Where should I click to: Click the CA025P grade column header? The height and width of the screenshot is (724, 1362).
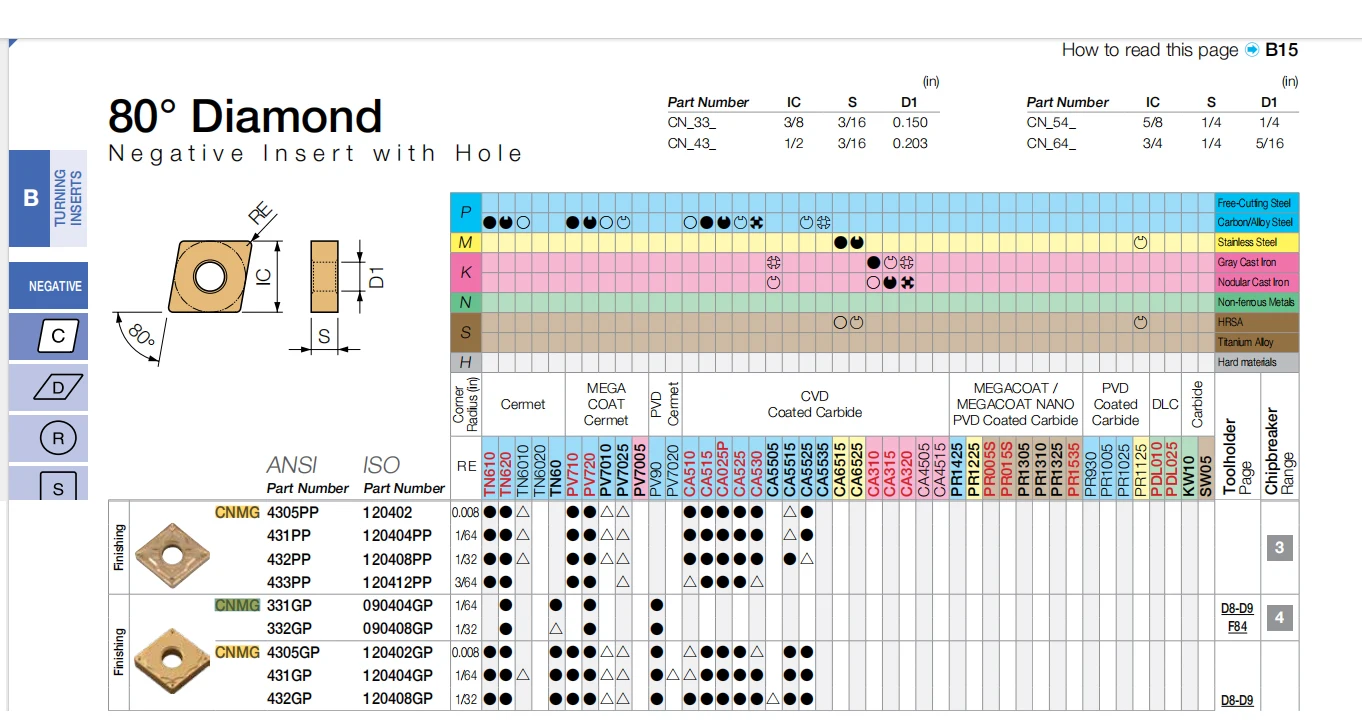723,468
